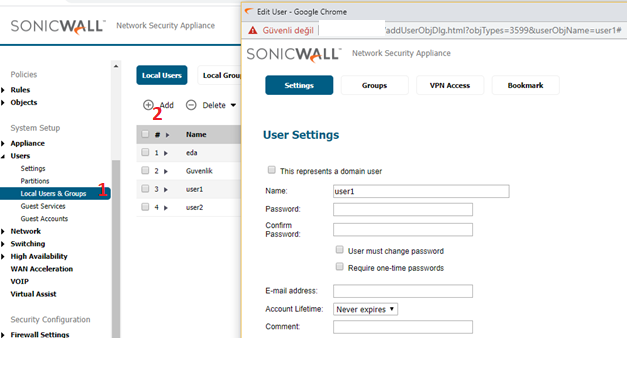Open Guest Services menu item
Viewport: 627px width, 382px height.
43,206
